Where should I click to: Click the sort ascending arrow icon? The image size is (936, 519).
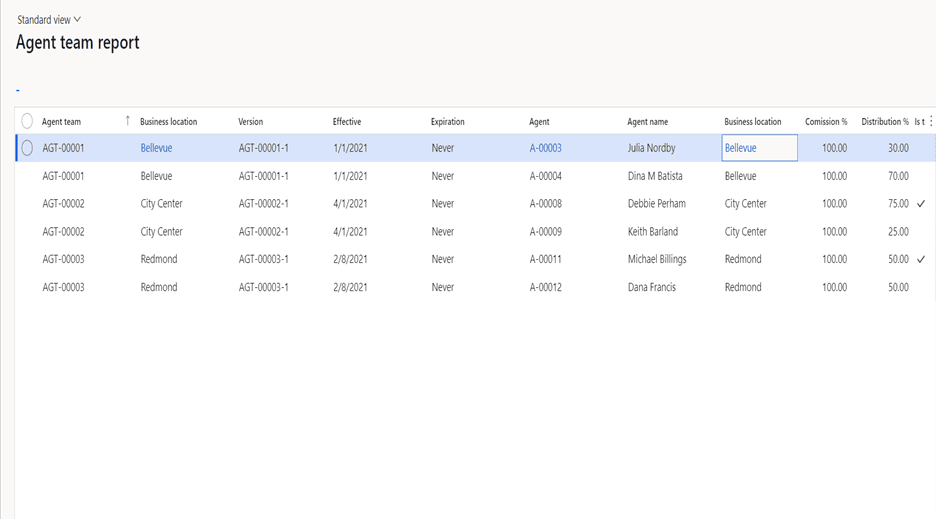pyautogui.click(x=127, y=121)
